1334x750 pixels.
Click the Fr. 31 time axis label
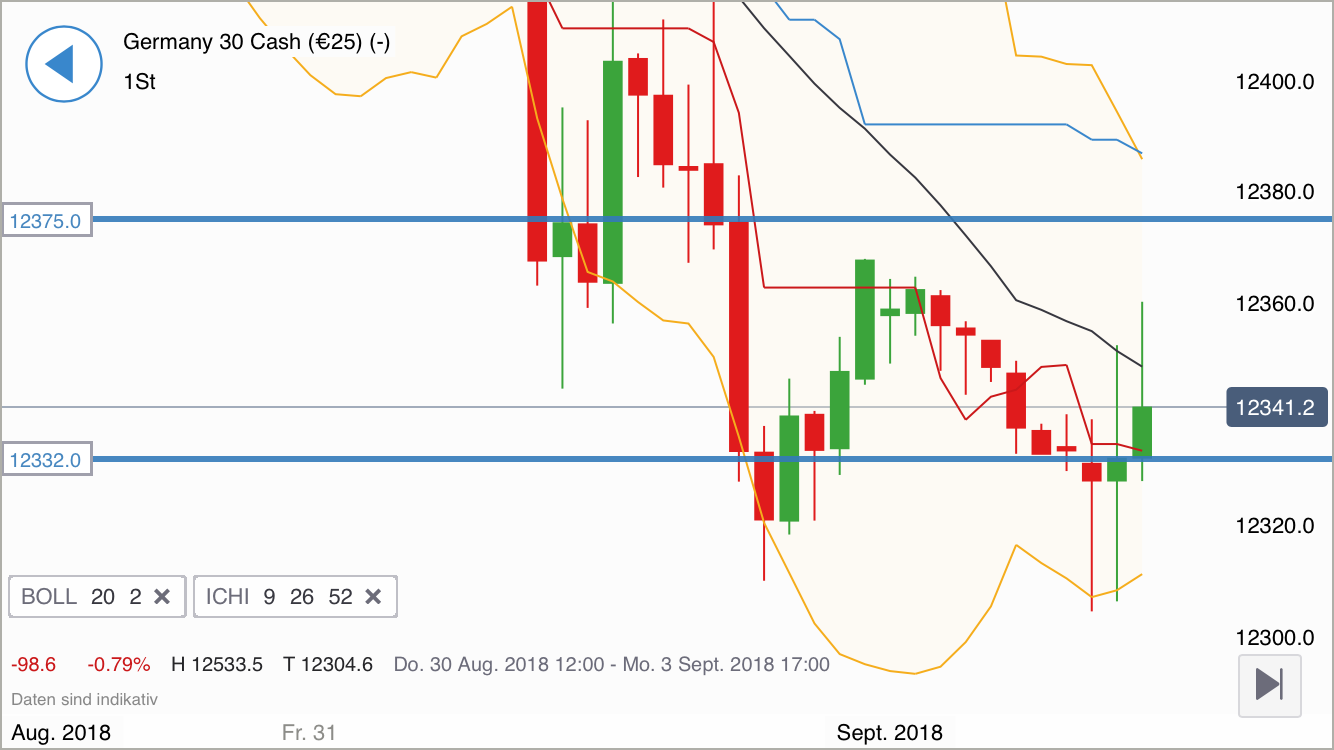[312, 731]
